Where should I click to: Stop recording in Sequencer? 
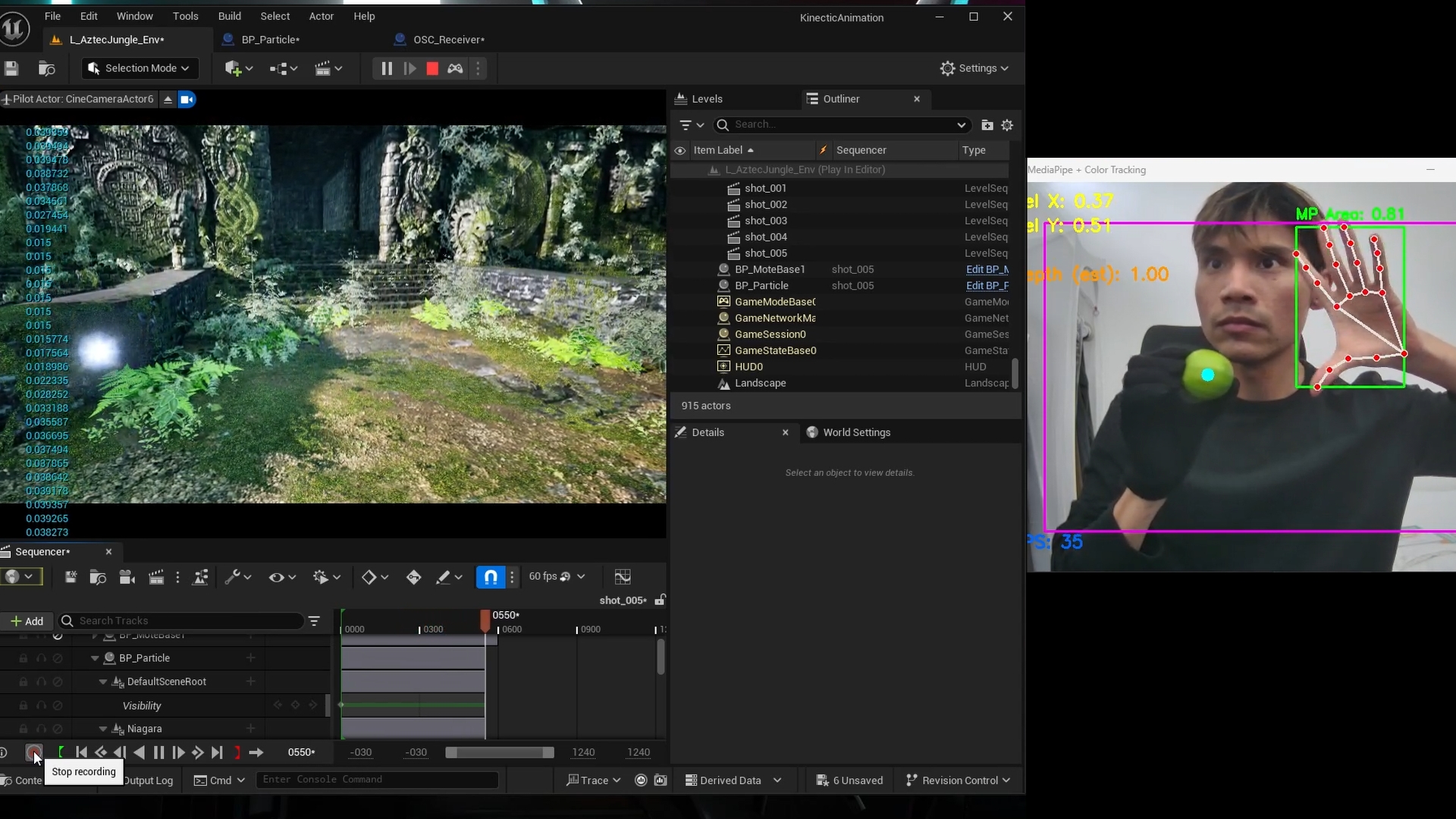[33, 752]
